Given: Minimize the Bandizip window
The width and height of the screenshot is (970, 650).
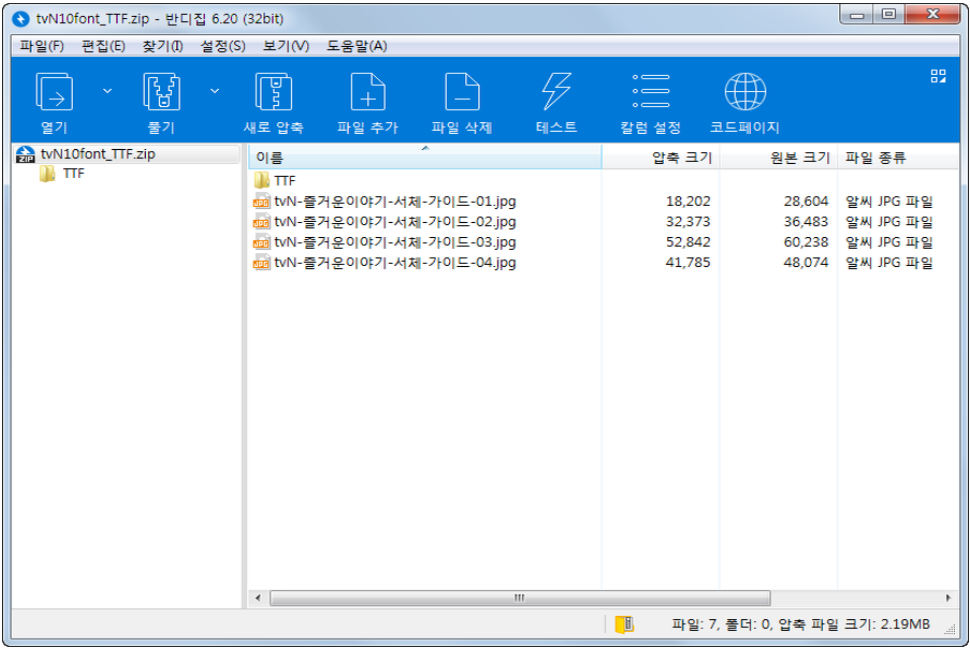Looking at the screenshot, I should 857,15.
